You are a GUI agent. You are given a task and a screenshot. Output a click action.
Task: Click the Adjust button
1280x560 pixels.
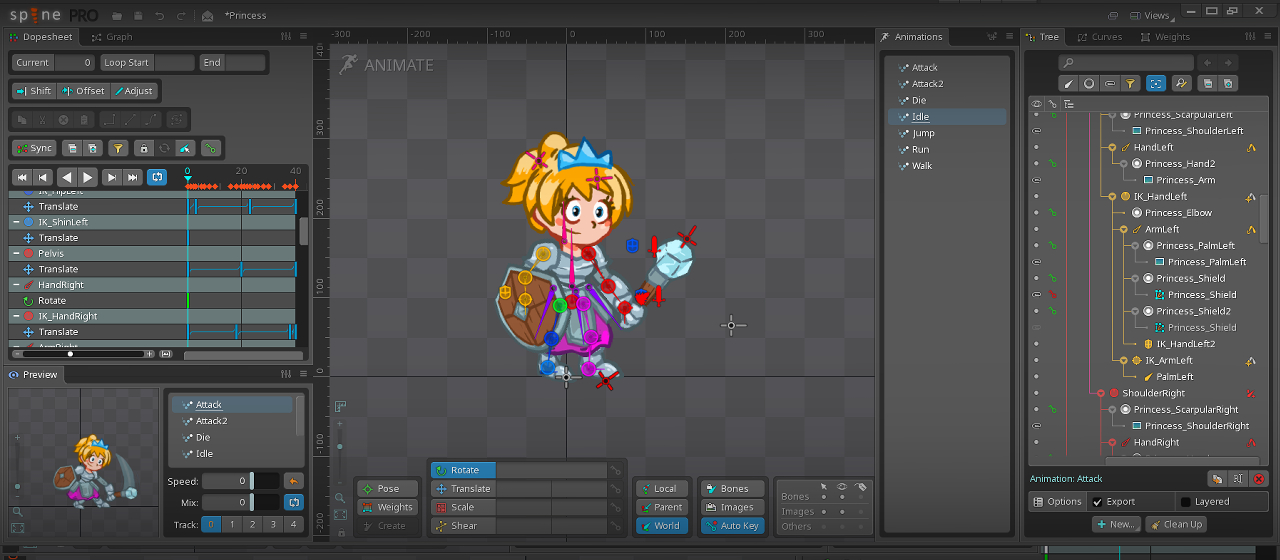click(134, 91)
